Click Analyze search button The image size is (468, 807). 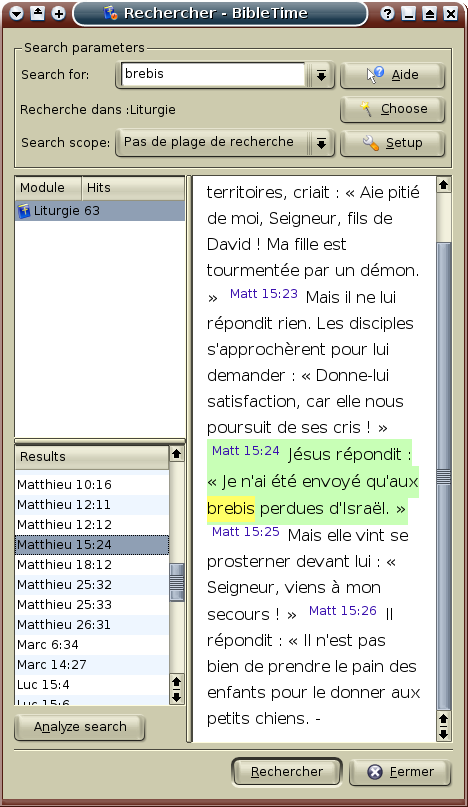click(80, 727)
